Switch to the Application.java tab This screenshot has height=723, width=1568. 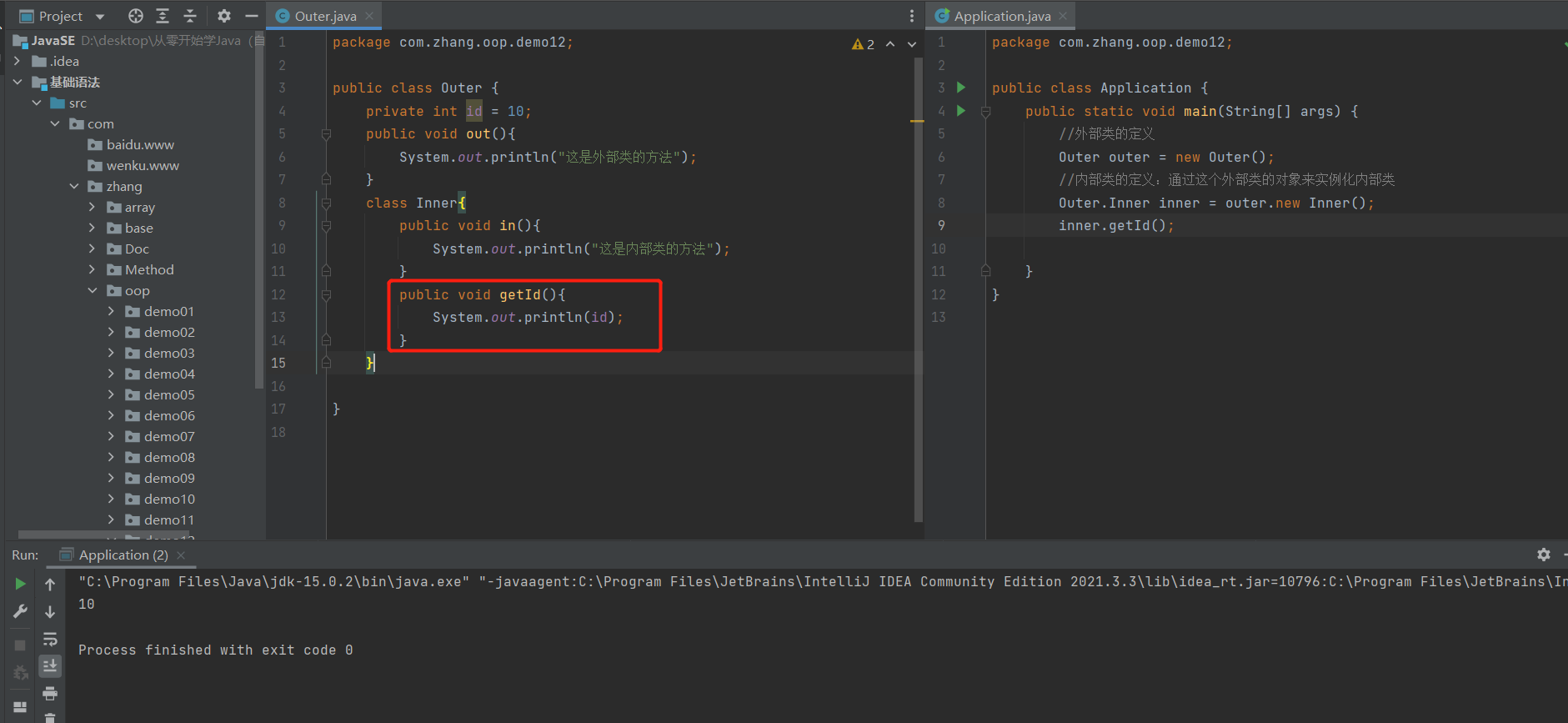1002,16
